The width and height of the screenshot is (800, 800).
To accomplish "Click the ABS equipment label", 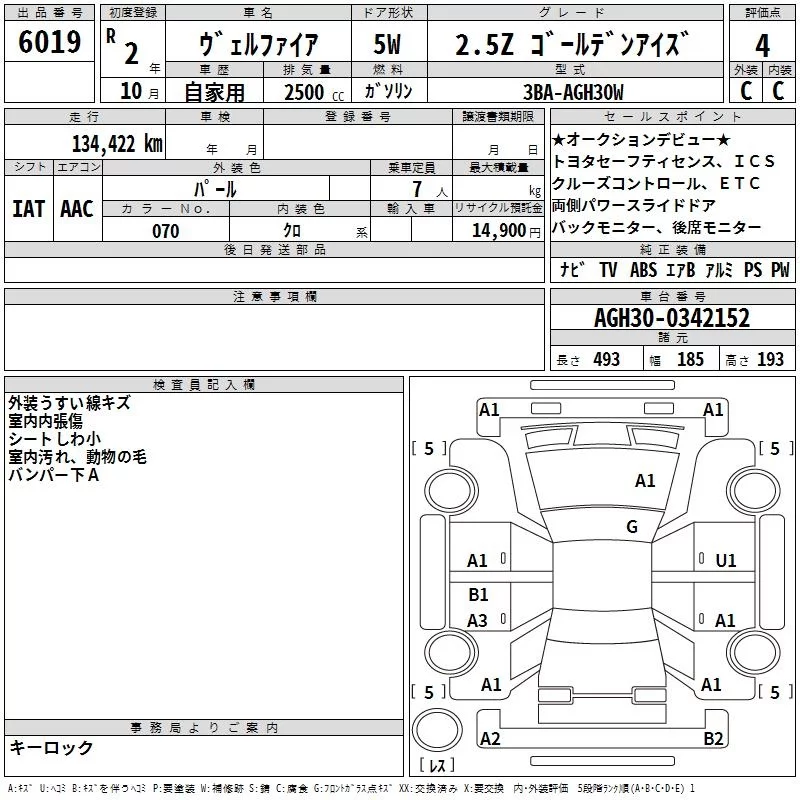I will point(643,269).
